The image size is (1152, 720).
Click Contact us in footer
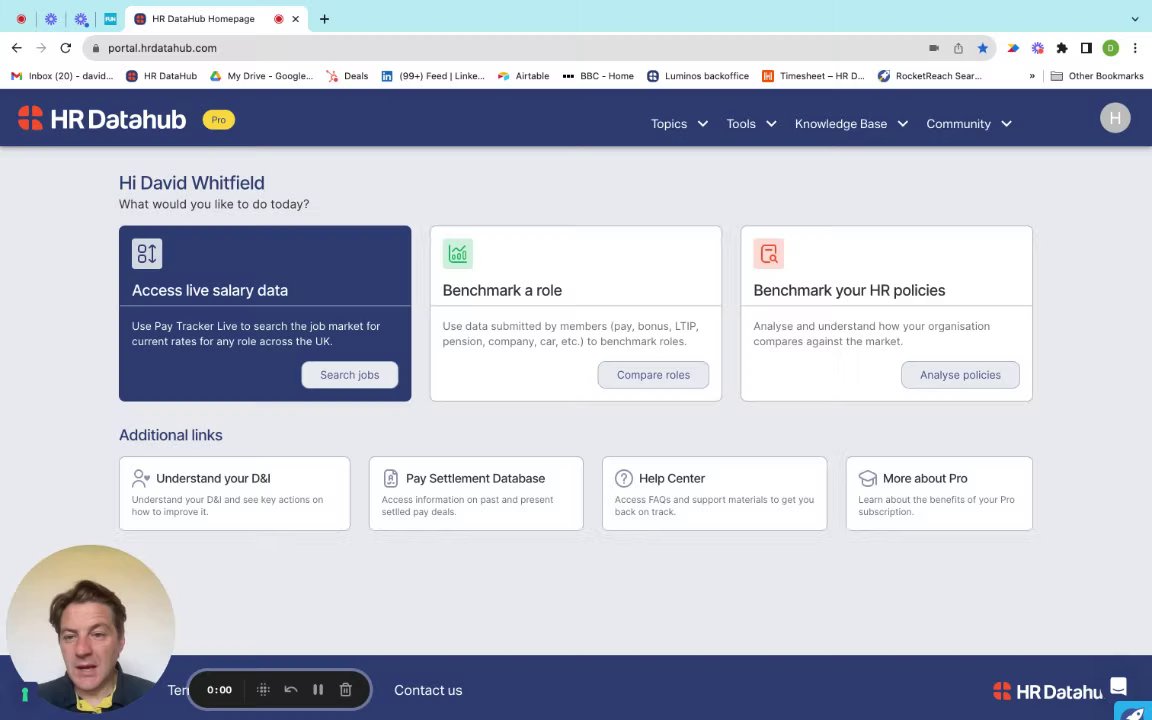click(x=428, y=690)
